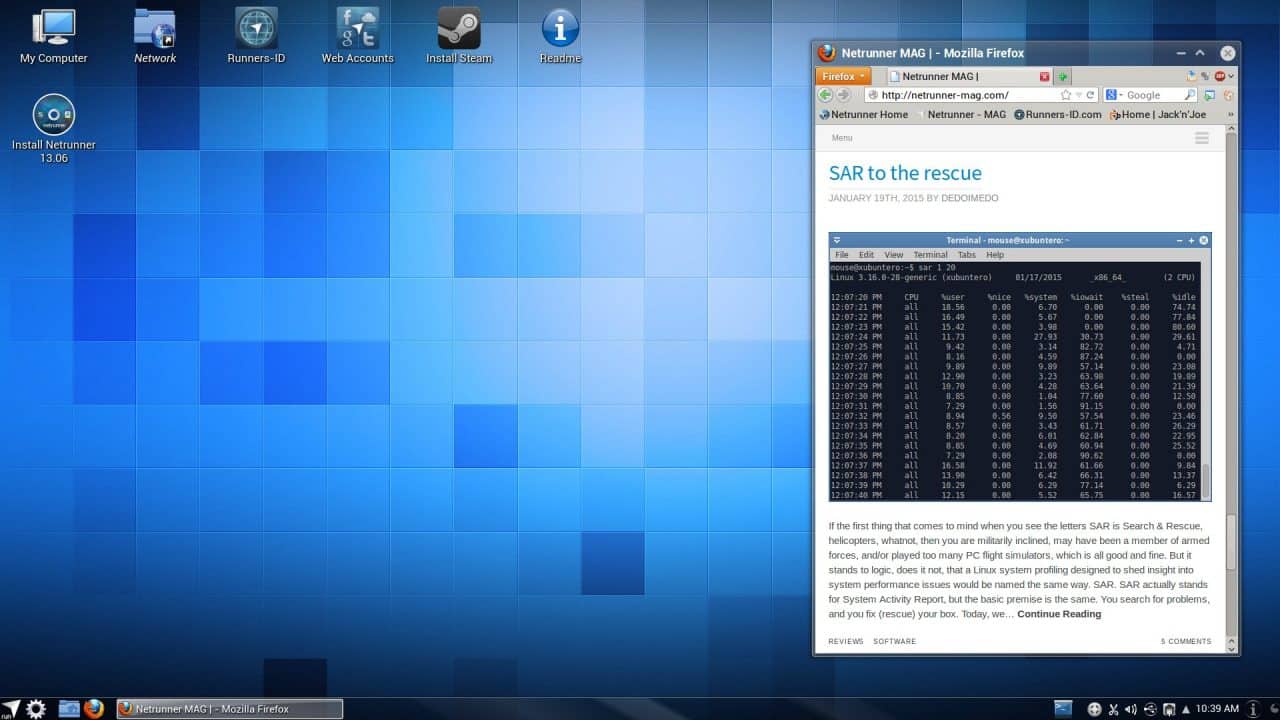Image resolution: width=1280 pixels, height=720 pixels.
Task: Click the Menu item on the webpage
Action: [841, 138]
